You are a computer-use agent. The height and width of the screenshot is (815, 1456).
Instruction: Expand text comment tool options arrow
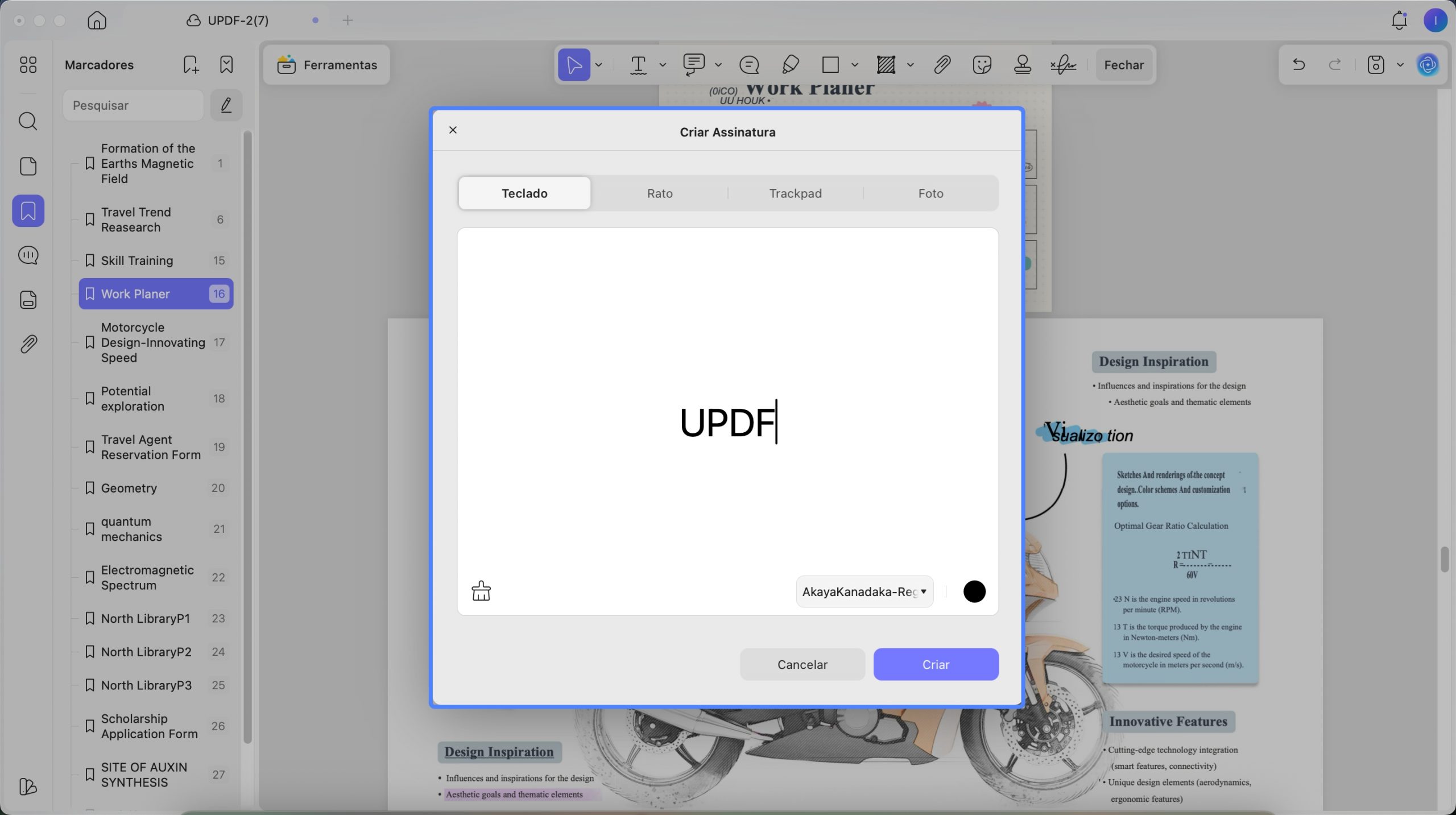point(718,65)
